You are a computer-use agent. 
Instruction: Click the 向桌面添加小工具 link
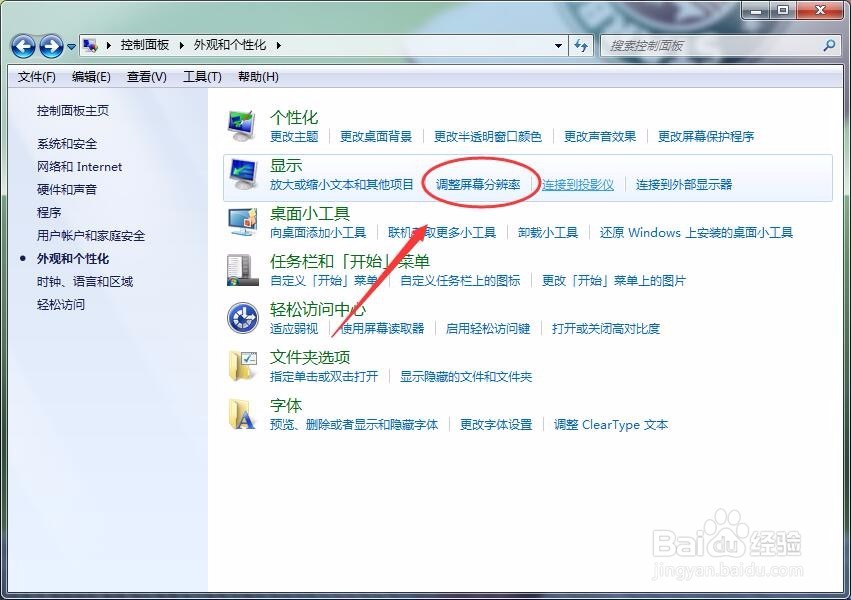pyautogui.click(x=318, y=233)
